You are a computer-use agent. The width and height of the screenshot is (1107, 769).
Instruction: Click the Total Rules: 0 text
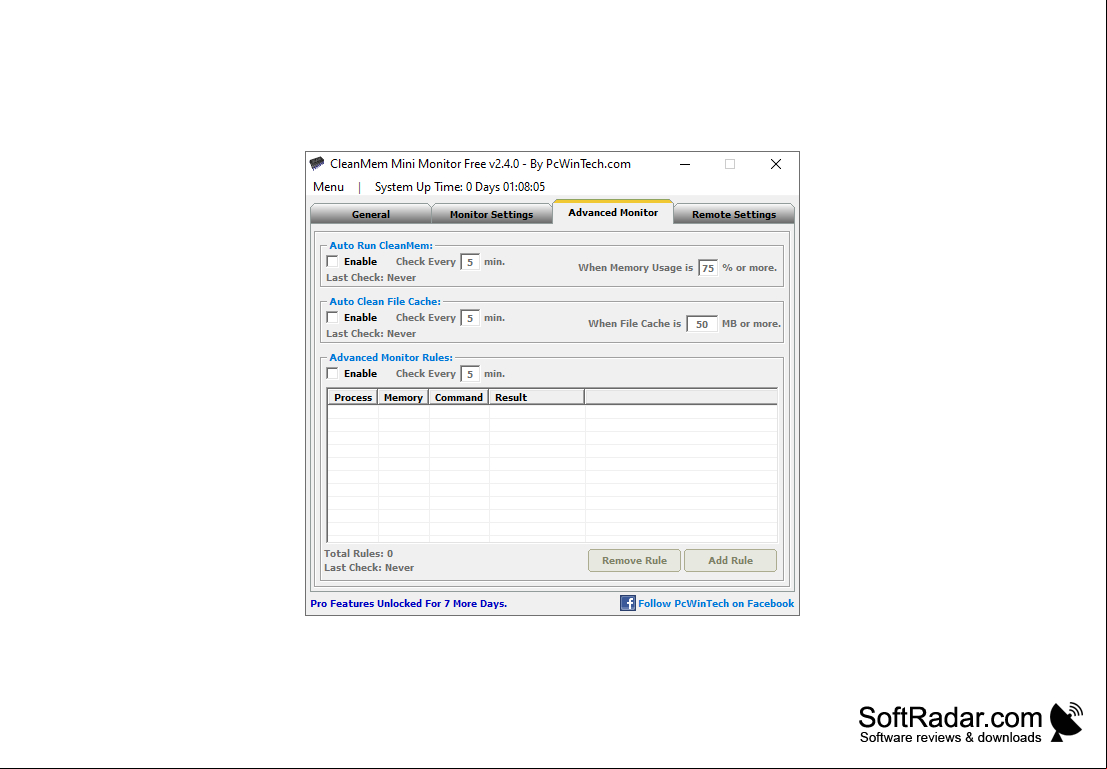[359, 554]
